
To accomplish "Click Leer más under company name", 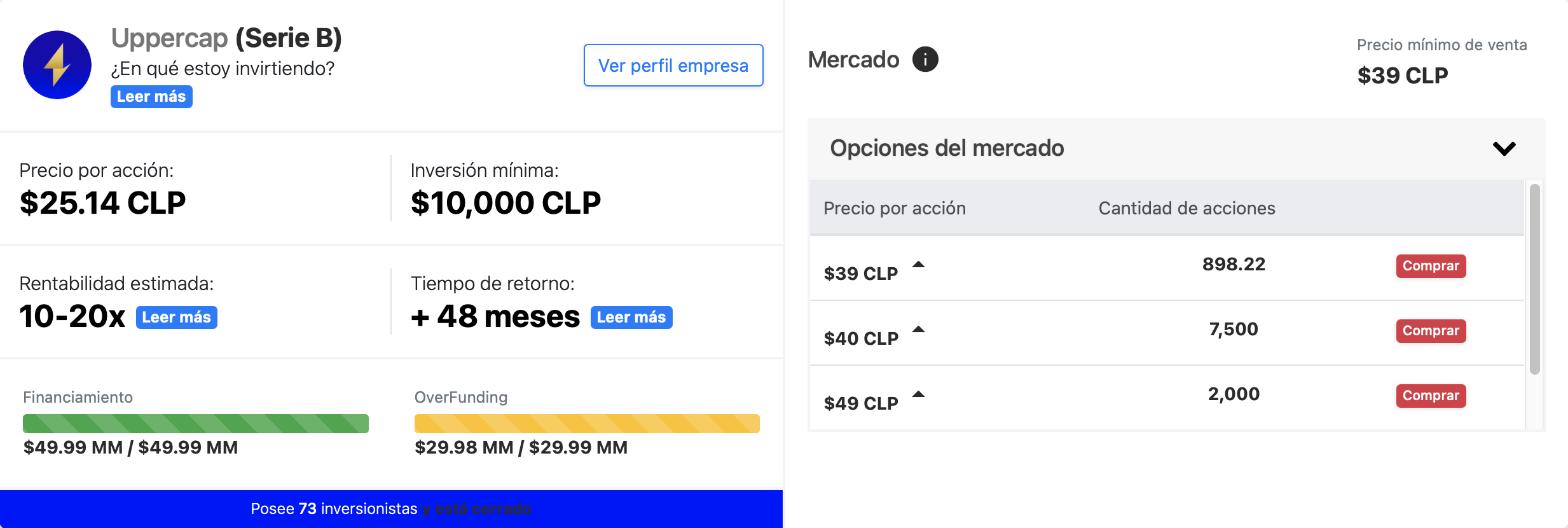I will tap(151, 97).
